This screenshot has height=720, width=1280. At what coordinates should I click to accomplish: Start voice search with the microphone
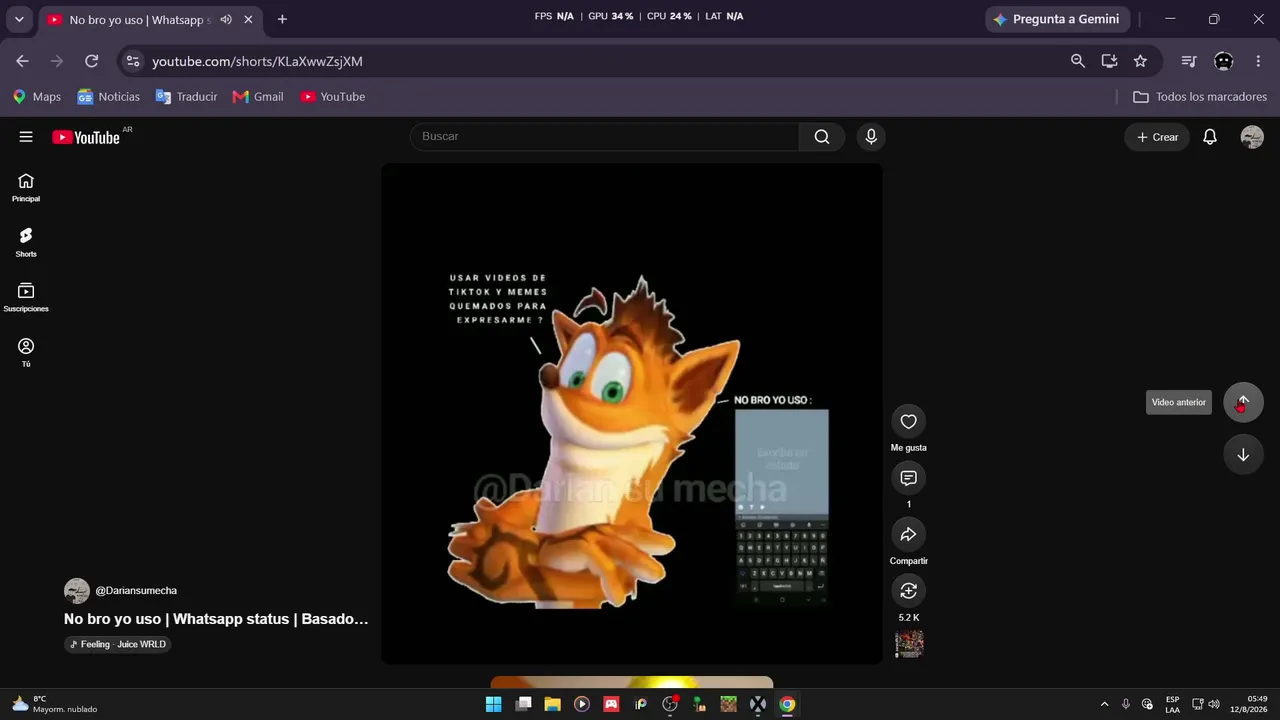tap(871, 137)
